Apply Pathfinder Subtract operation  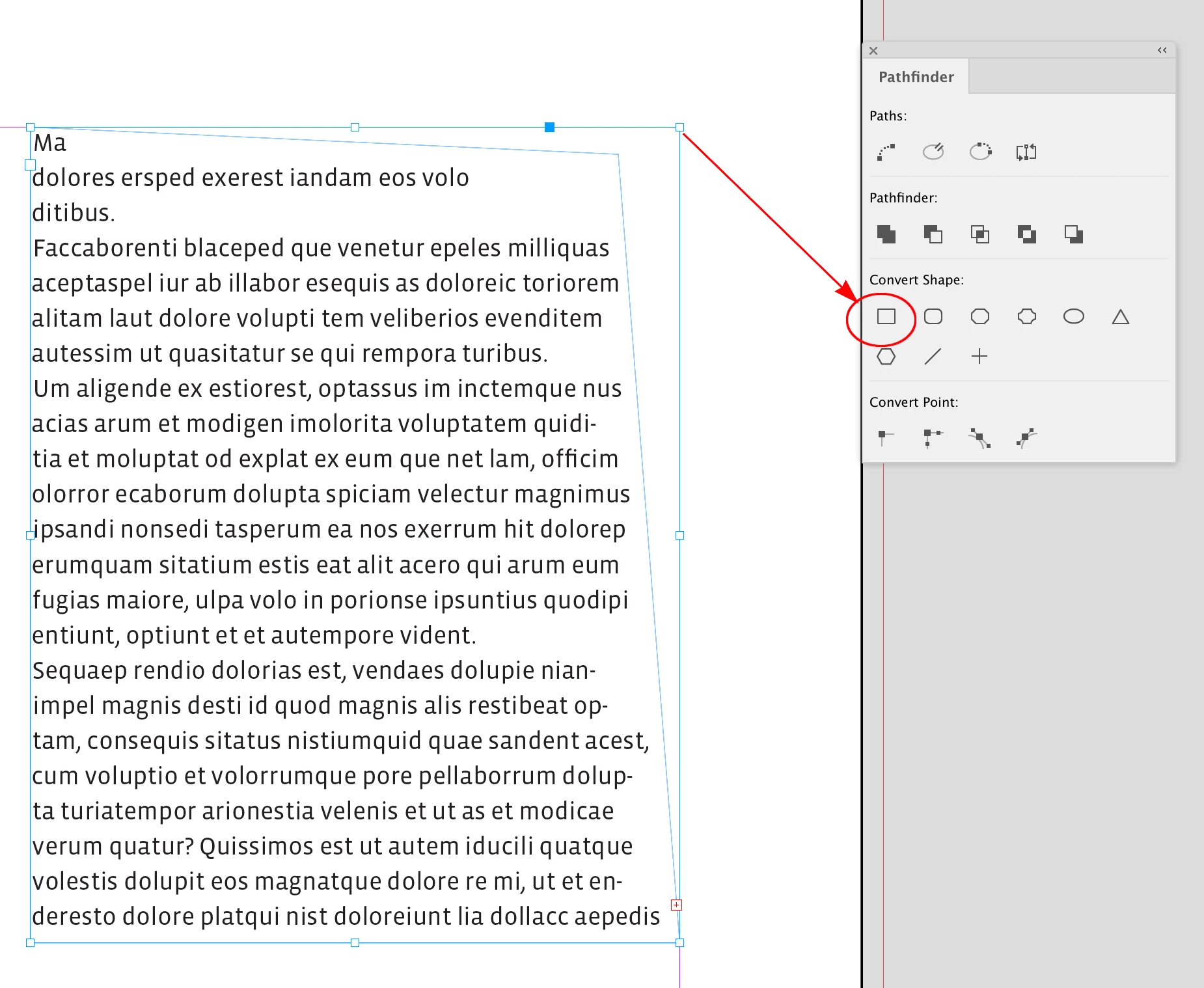pos(933,234)
